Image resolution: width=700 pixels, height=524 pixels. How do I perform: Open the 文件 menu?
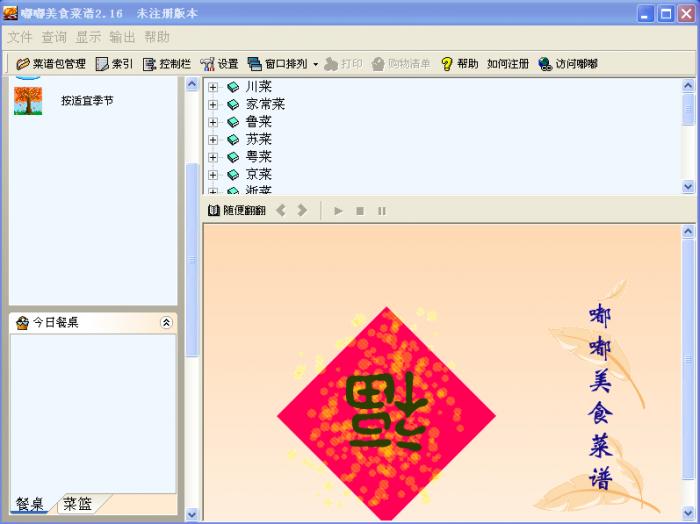point(20,37)
